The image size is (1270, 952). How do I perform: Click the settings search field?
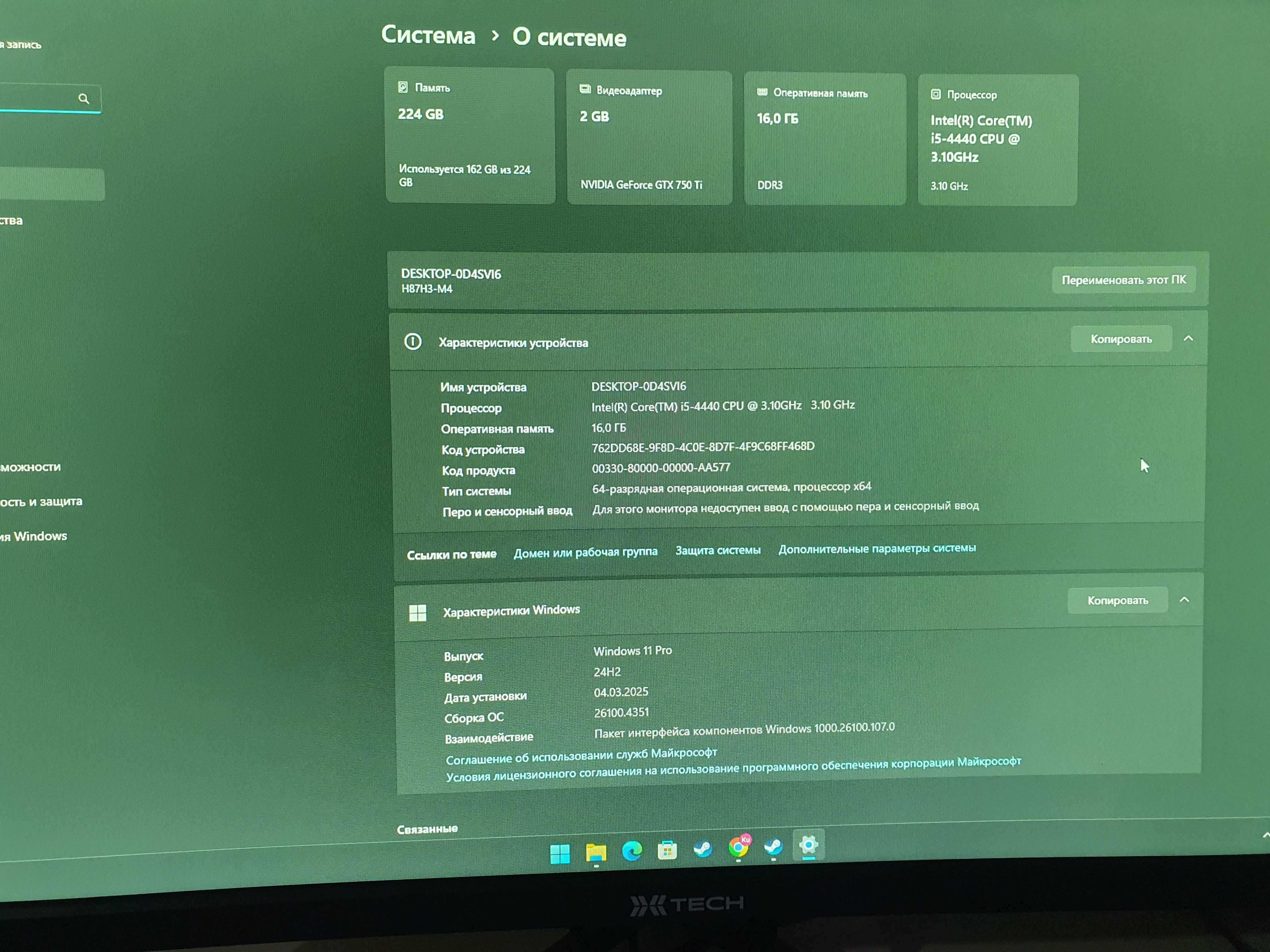pos(50,99)
